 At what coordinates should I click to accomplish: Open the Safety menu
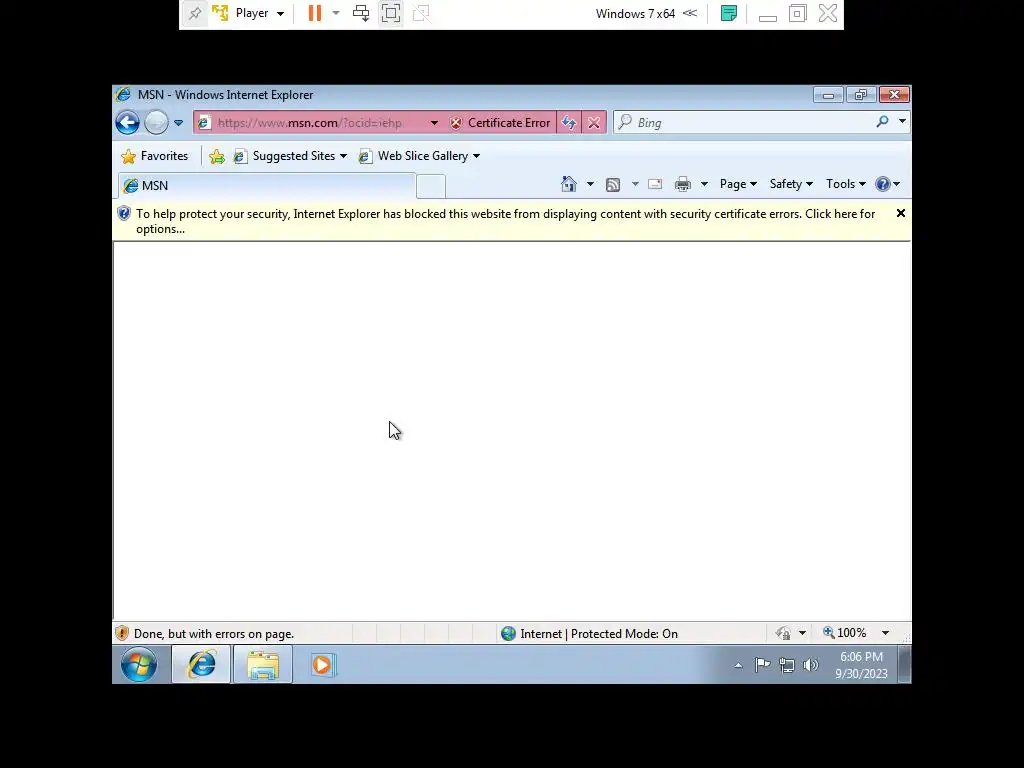click(x=791, y=184)
